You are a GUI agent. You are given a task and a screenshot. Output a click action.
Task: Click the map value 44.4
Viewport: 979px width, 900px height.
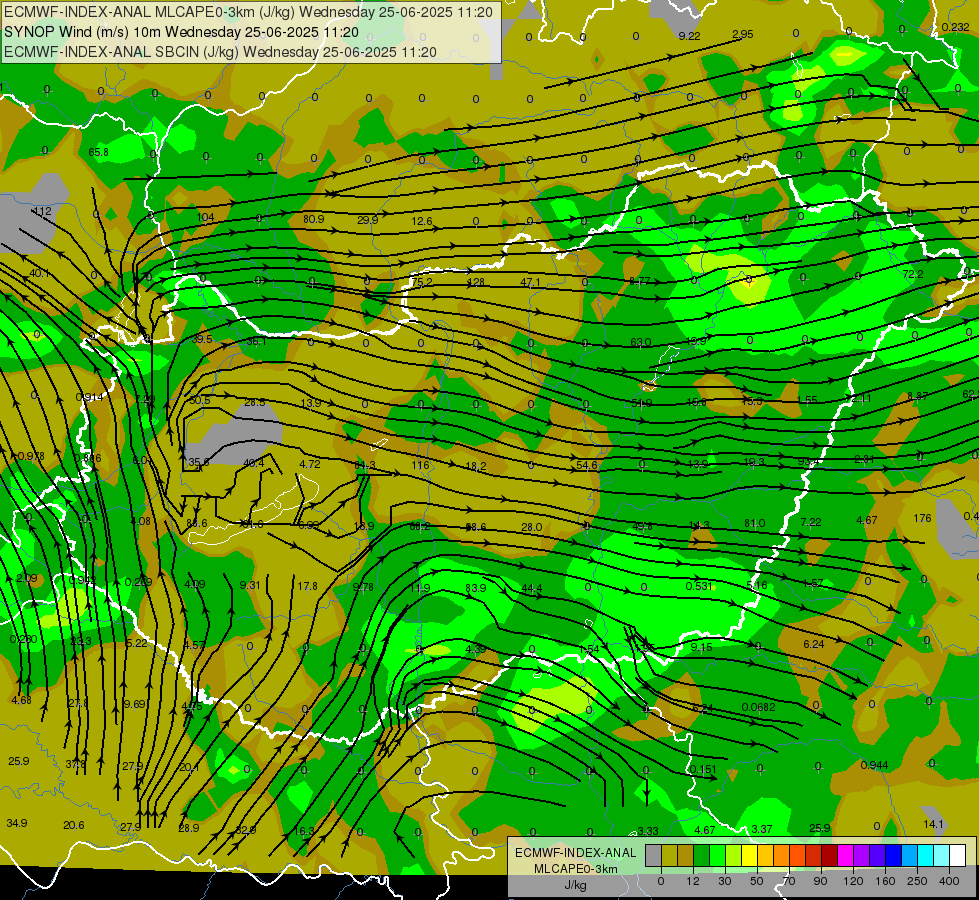tap(532, 588)
